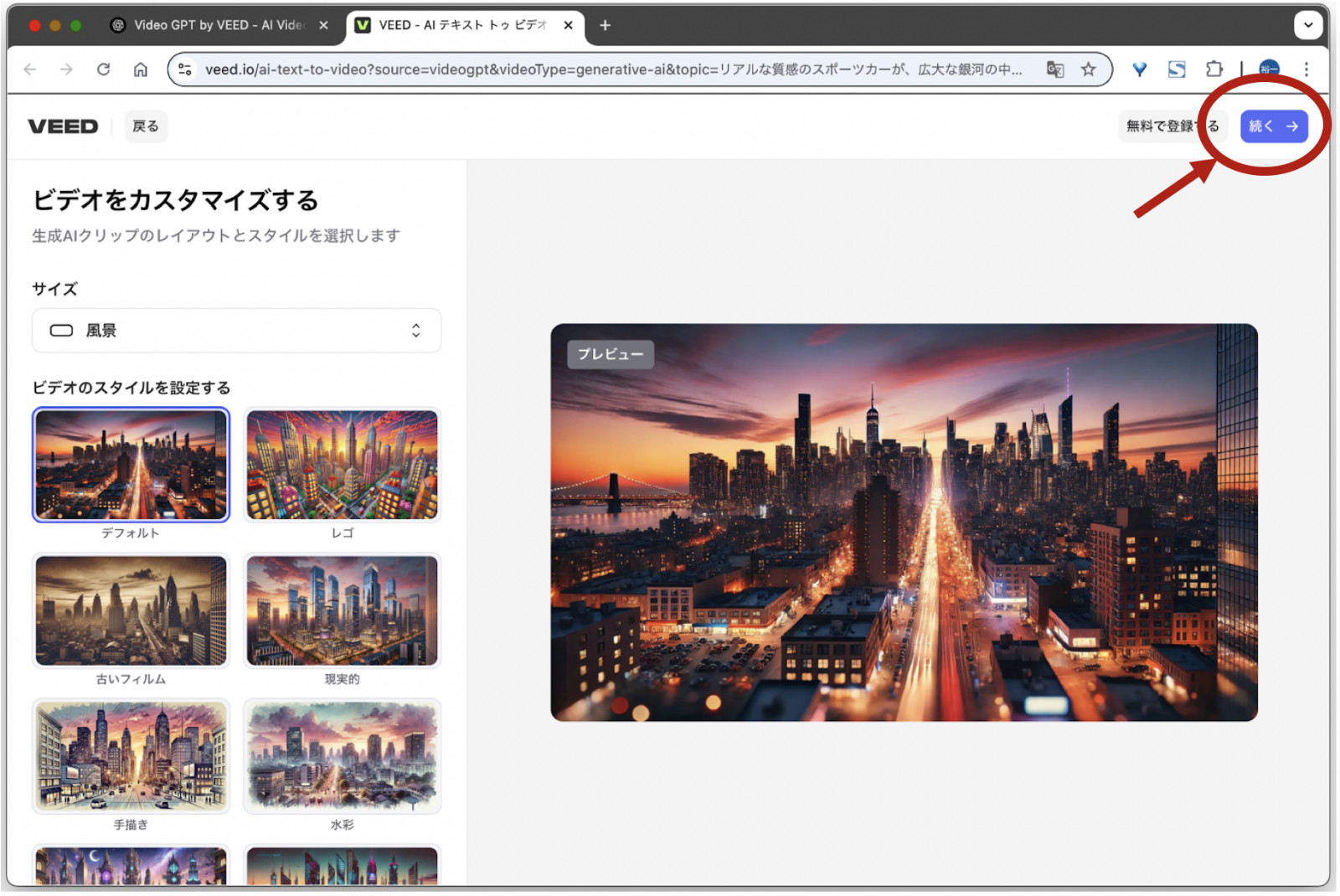Open the blue Y extension icon
Viewport: 1340px width, 896px height.
point(1140,70)
